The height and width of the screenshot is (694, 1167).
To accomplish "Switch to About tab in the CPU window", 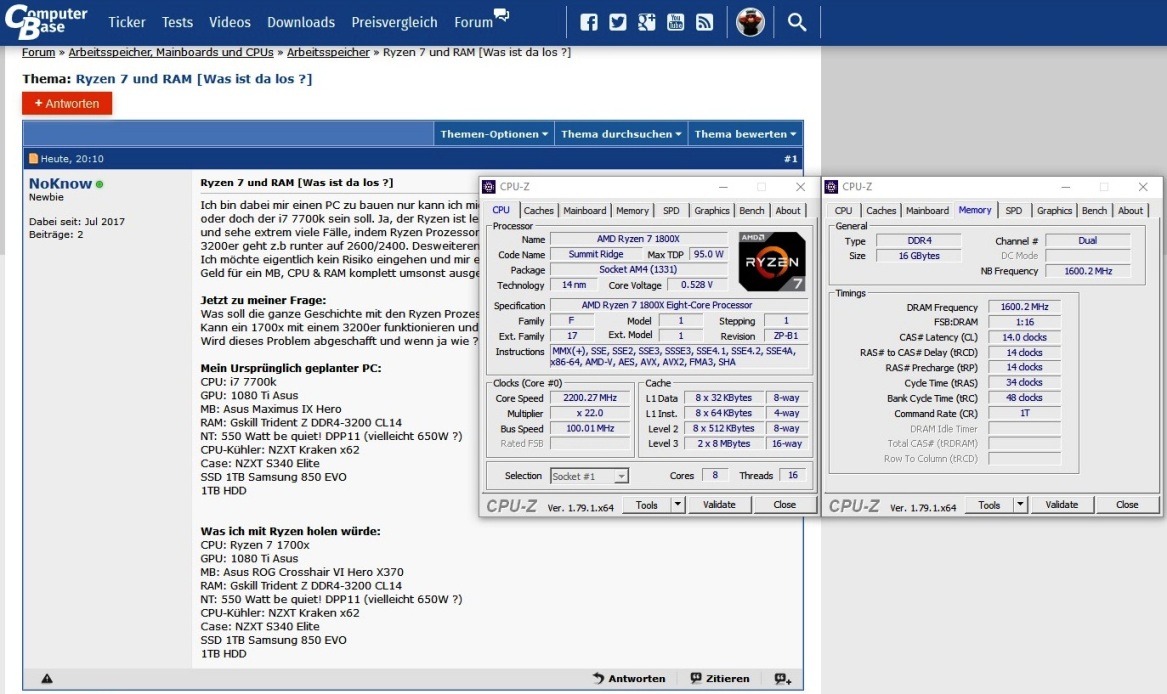I will tap(788, 211).
